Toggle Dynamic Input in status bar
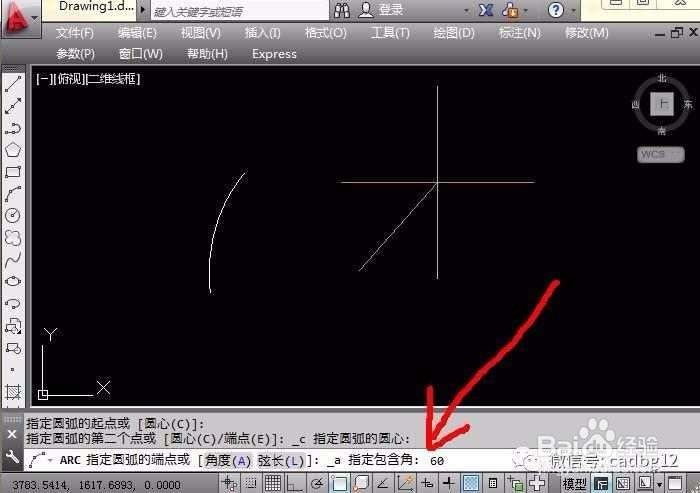700x493 pixels. [x=427, y=484]
